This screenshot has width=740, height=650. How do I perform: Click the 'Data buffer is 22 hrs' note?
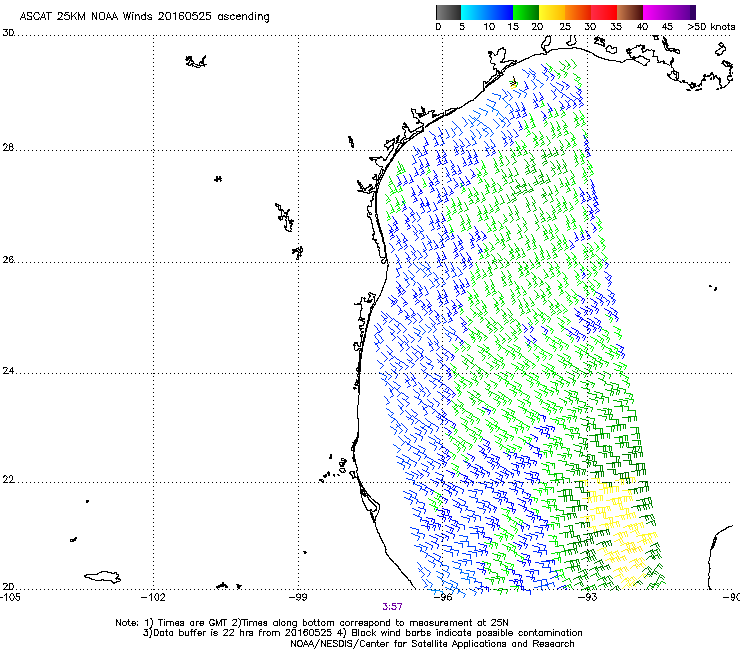(362, 633)
